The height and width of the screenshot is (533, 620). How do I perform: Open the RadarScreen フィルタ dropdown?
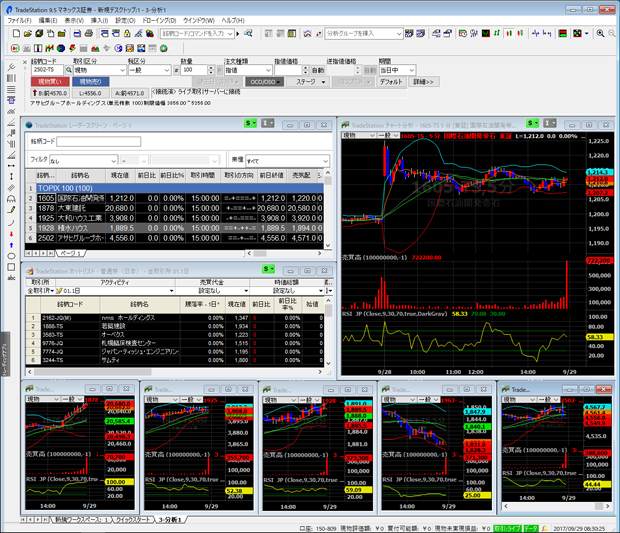[x=83, y=161]
